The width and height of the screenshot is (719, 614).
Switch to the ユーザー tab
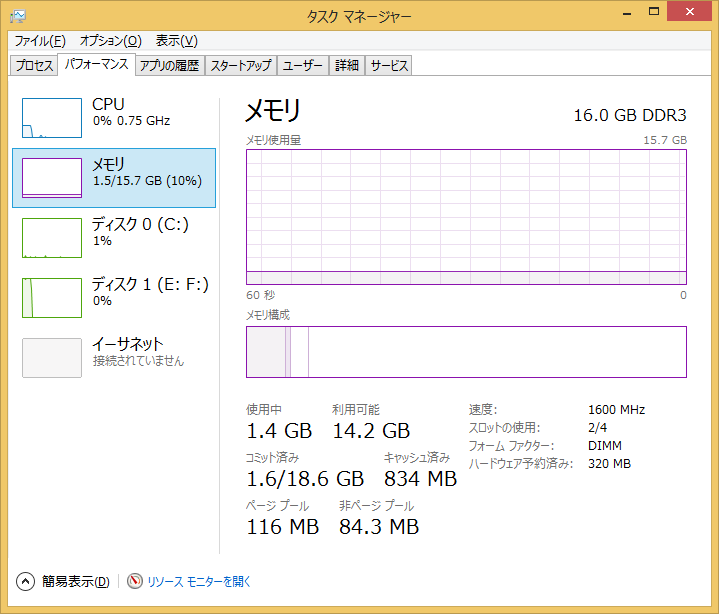coord(302,66)
